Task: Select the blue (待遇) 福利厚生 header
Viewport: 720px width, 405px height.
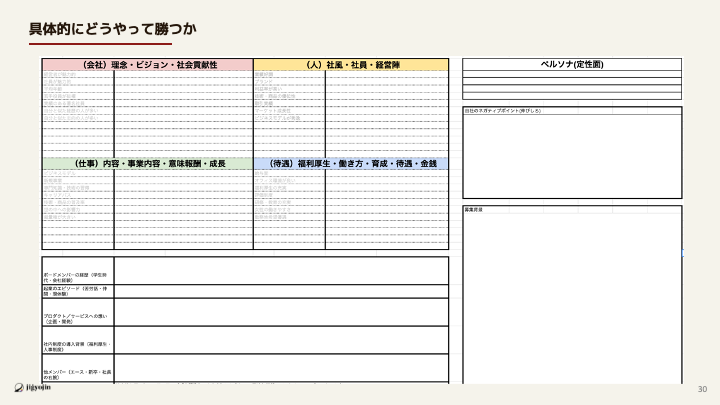Action: pyautogui.click(x=351, y=163)
